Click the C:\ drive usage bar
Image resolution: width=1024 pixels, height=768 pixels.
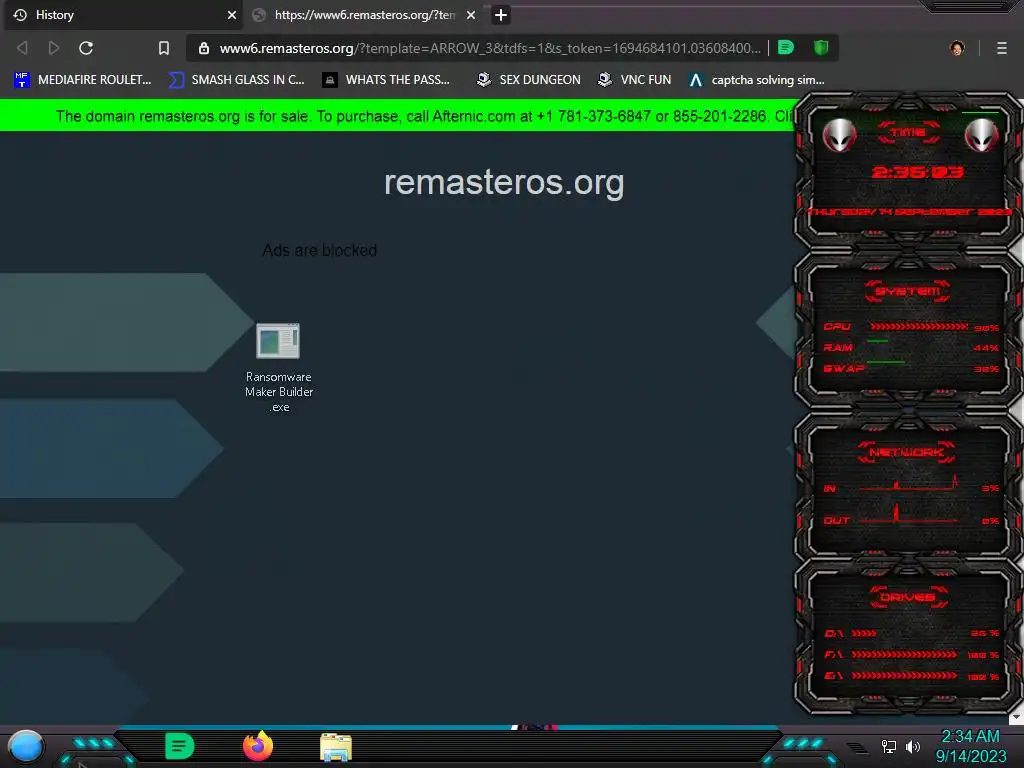coord(863,633)
